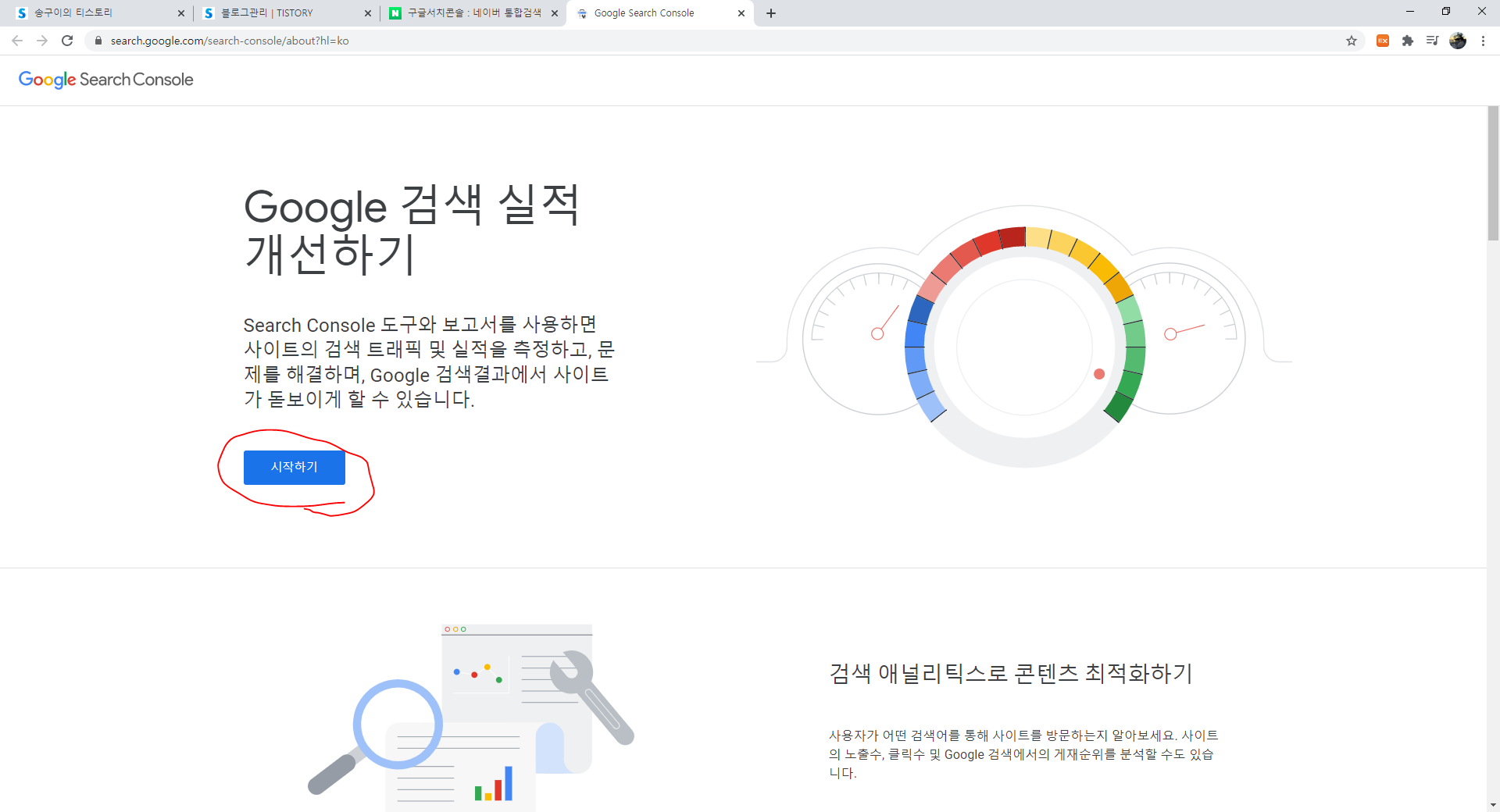Open the Chrome three-dot menu
The height and width of the screenshot is (812, 1500).
(1483, 41)
